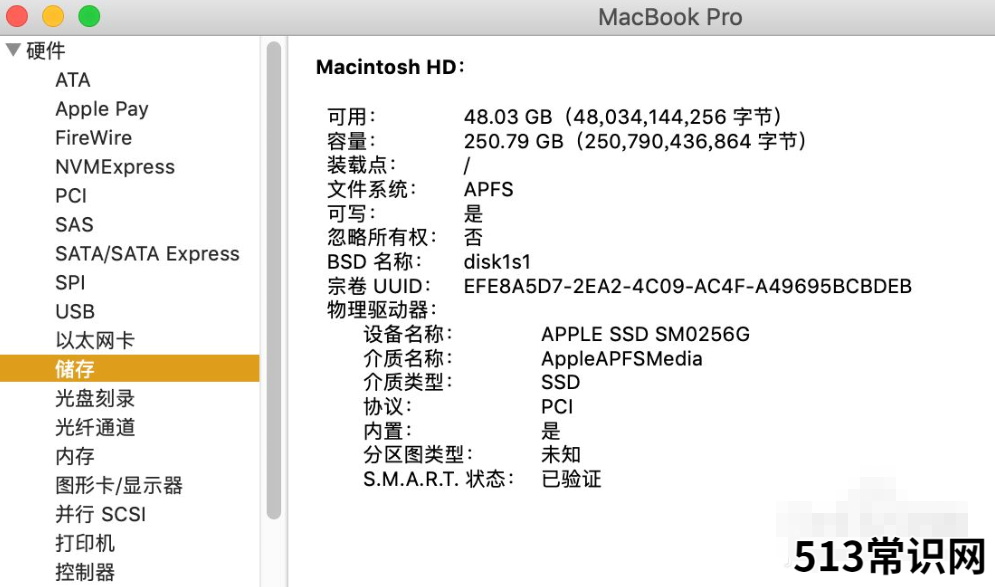The image size is (995, 587).
Task: Collapse the 硬件 hardware category
Action: pos(13,50)
